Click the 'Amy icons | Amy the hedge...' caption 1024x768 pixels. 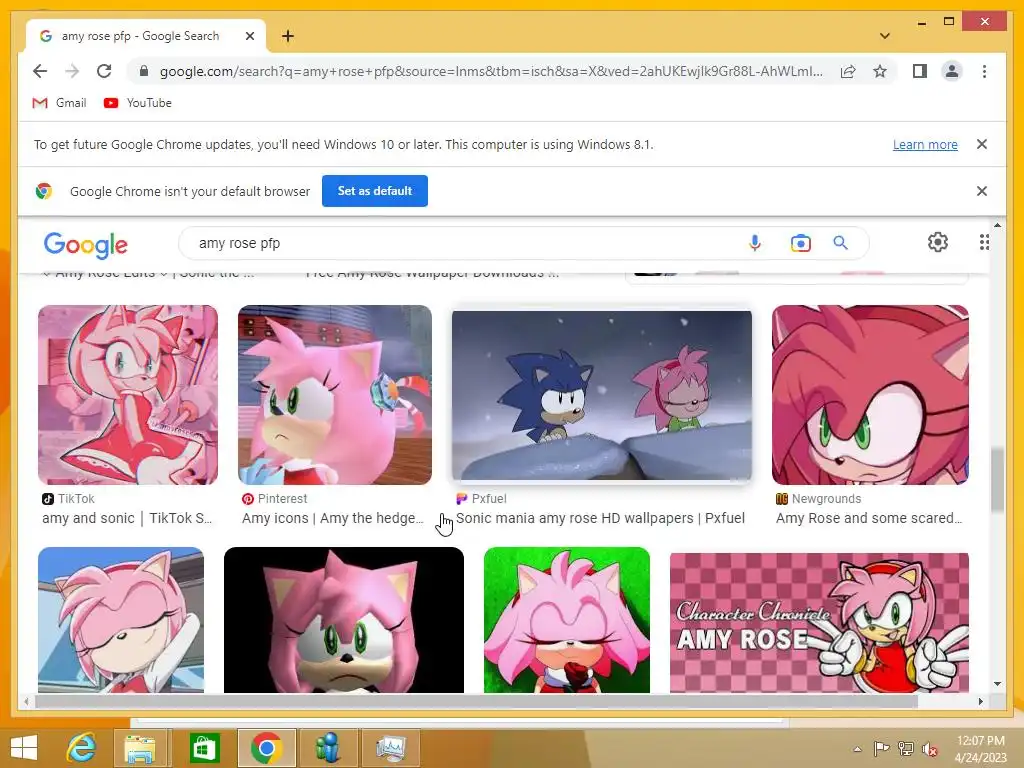[x=332, y=518]
